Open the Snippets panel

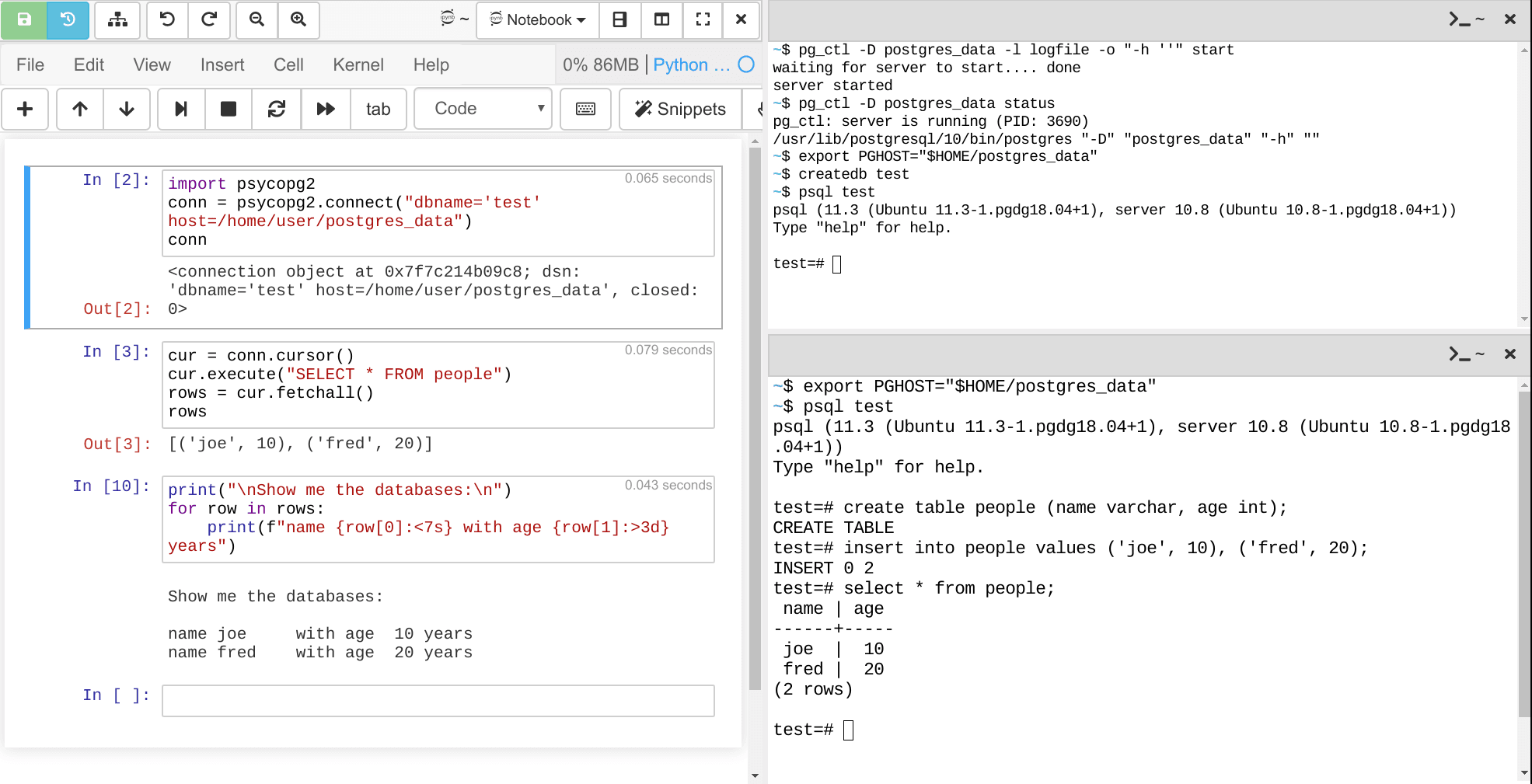(x=679, y=109)
